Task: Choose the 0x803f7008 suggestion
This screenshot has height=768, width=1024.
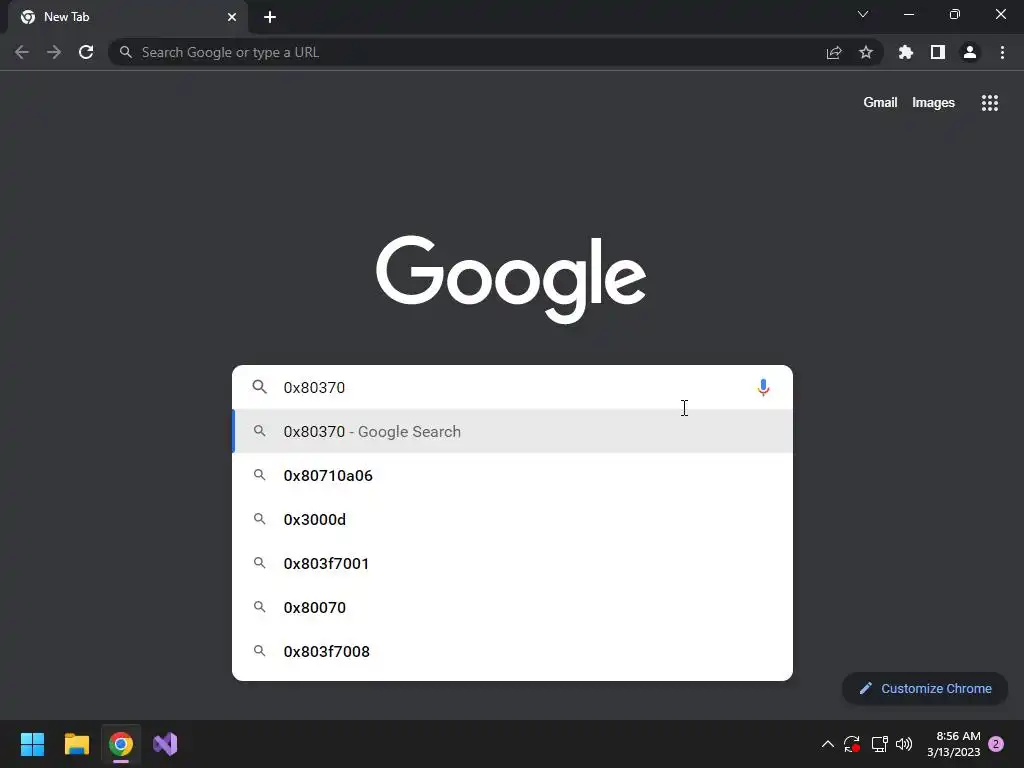Action: 513,651
